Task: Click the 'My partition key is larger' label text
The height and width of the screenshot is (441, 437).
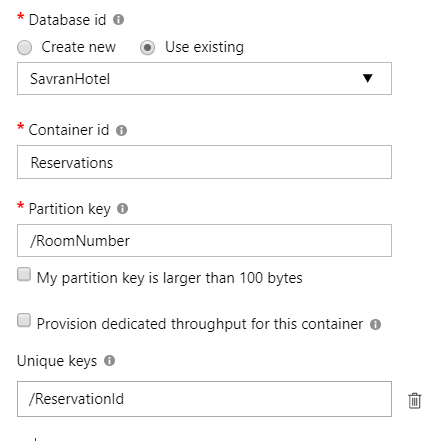Action: (x=169, y=278)
